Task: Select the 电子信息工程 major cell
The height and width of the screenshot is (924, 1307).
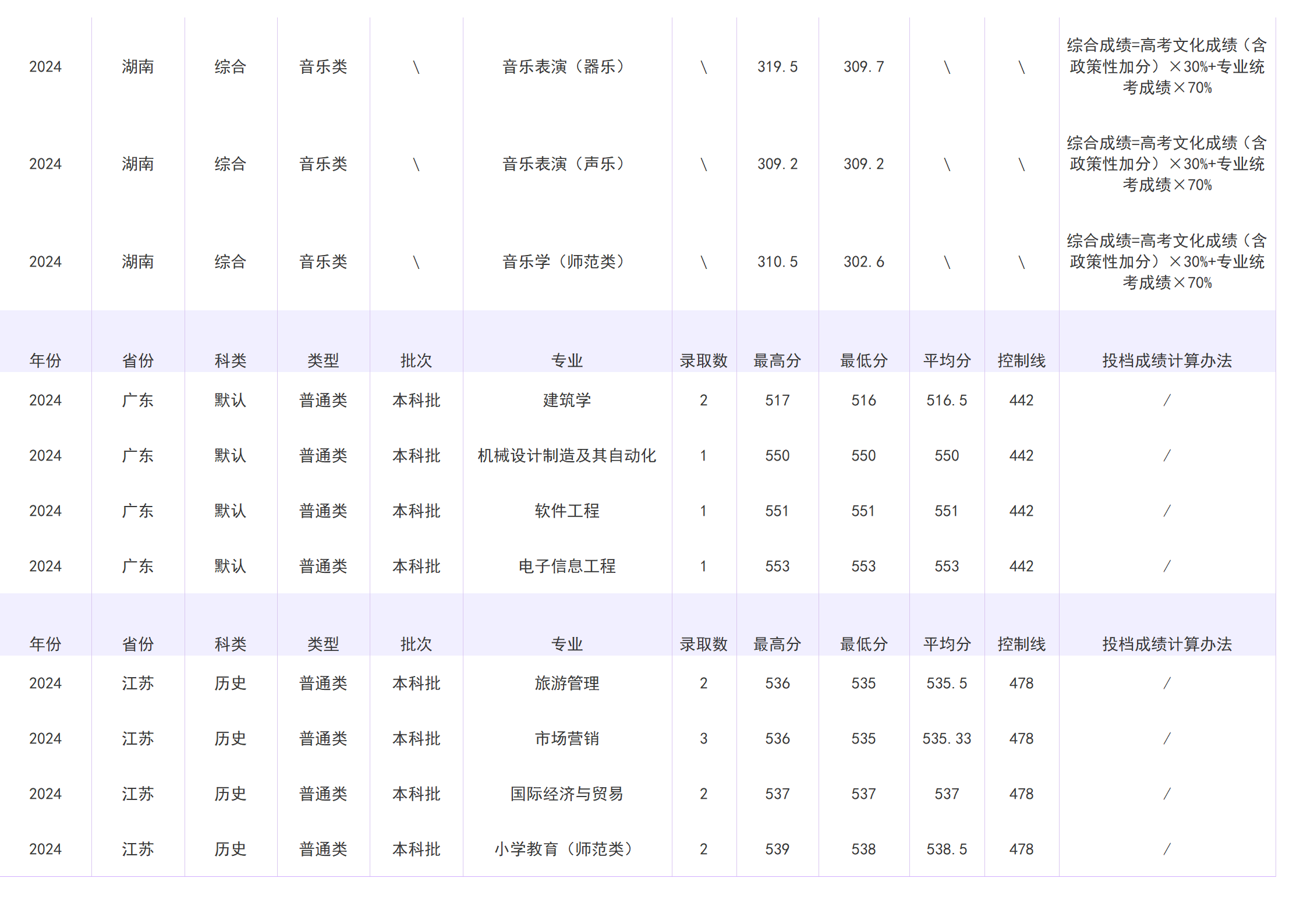Action: (568, 565)
